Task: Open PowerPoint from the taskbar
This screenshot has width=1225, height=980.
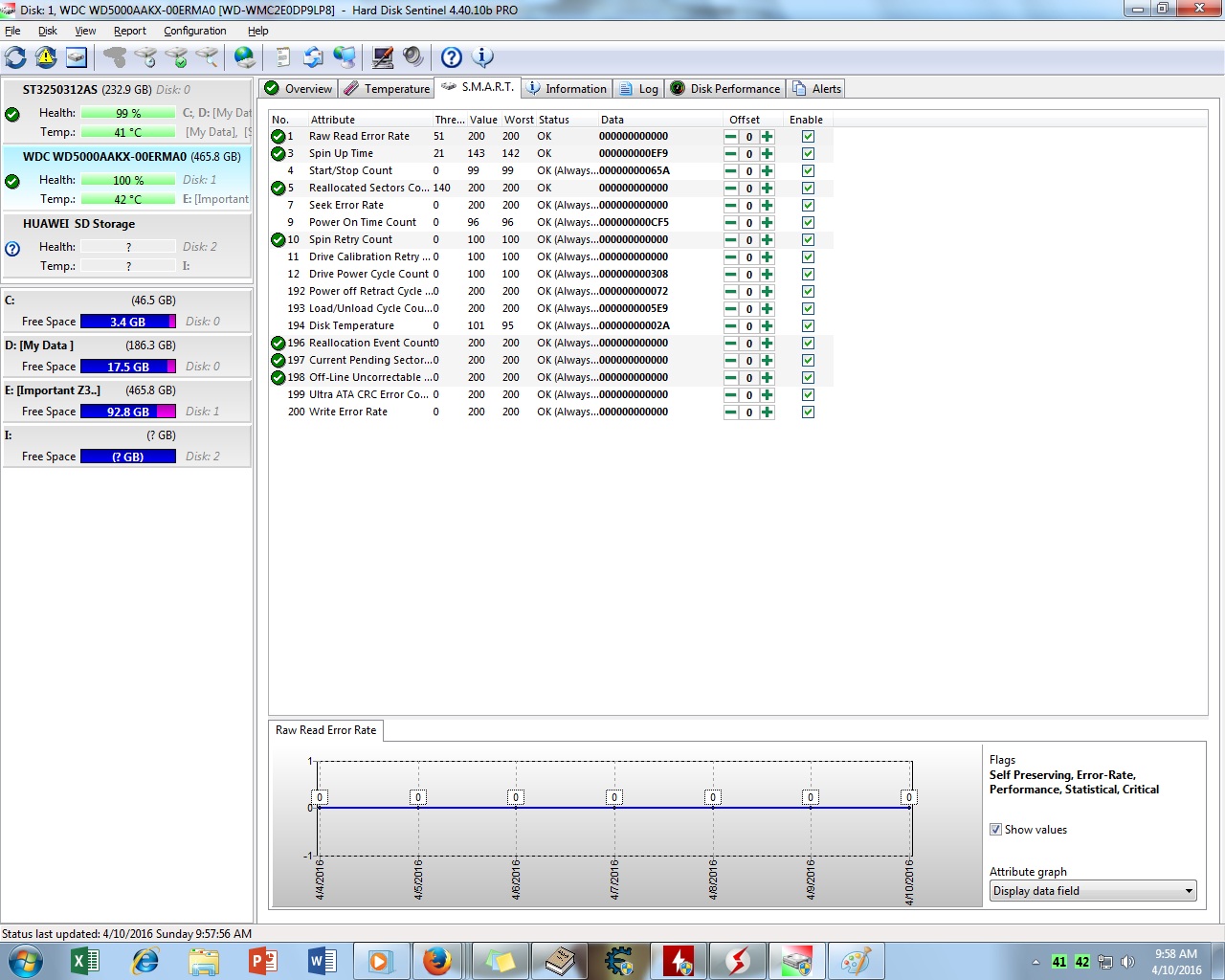Action: 263,961
